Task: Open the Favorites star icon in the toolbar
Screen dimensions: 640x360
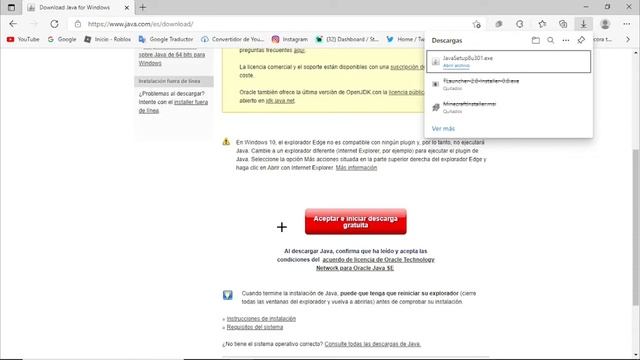Action: [x=542, y=24]
